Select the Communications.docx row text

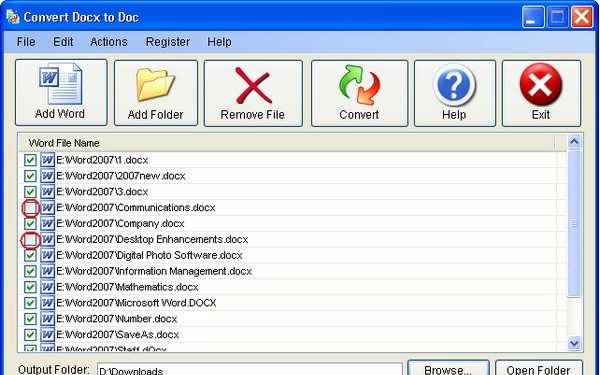(136, 208)
